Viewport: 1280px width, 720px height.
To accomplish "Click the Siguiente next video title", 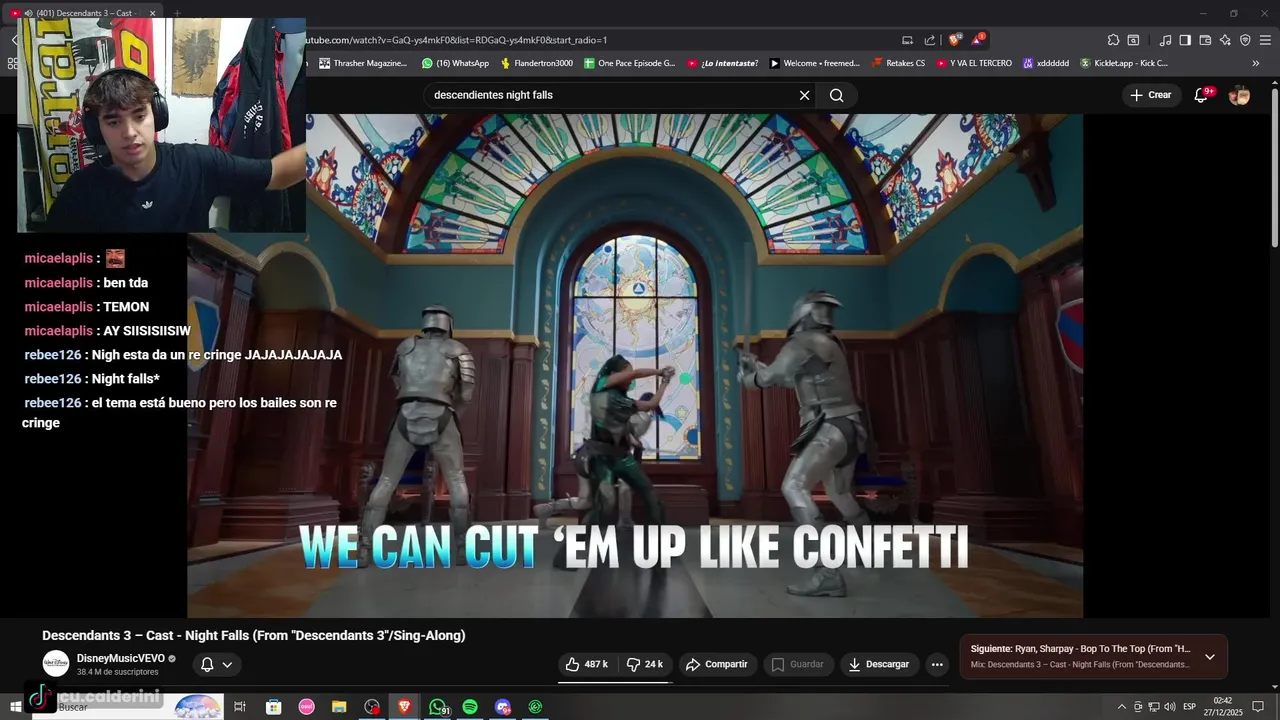I will (x=1081, y=649).
